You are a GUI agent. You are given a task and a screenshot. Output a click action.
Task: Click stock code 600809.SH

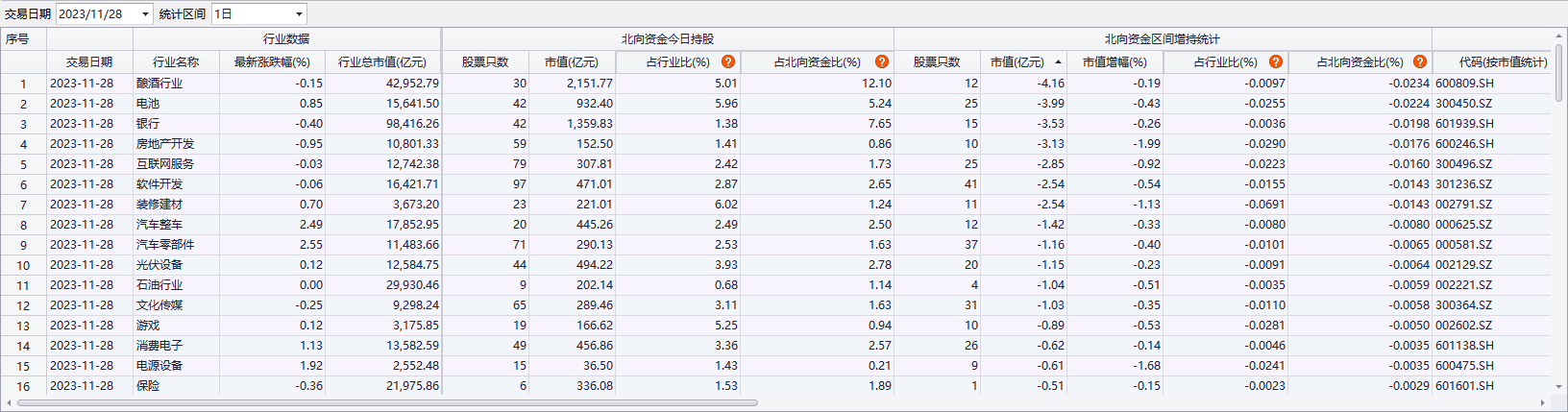tap(1464, 84)
